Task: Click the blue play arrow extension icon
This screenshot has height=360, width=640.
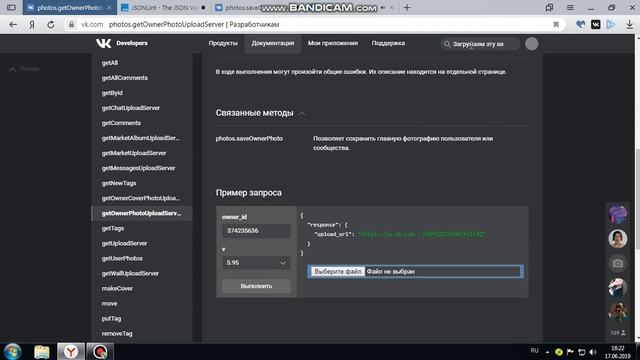Action: pyautogui.click(x=611, y=24)
